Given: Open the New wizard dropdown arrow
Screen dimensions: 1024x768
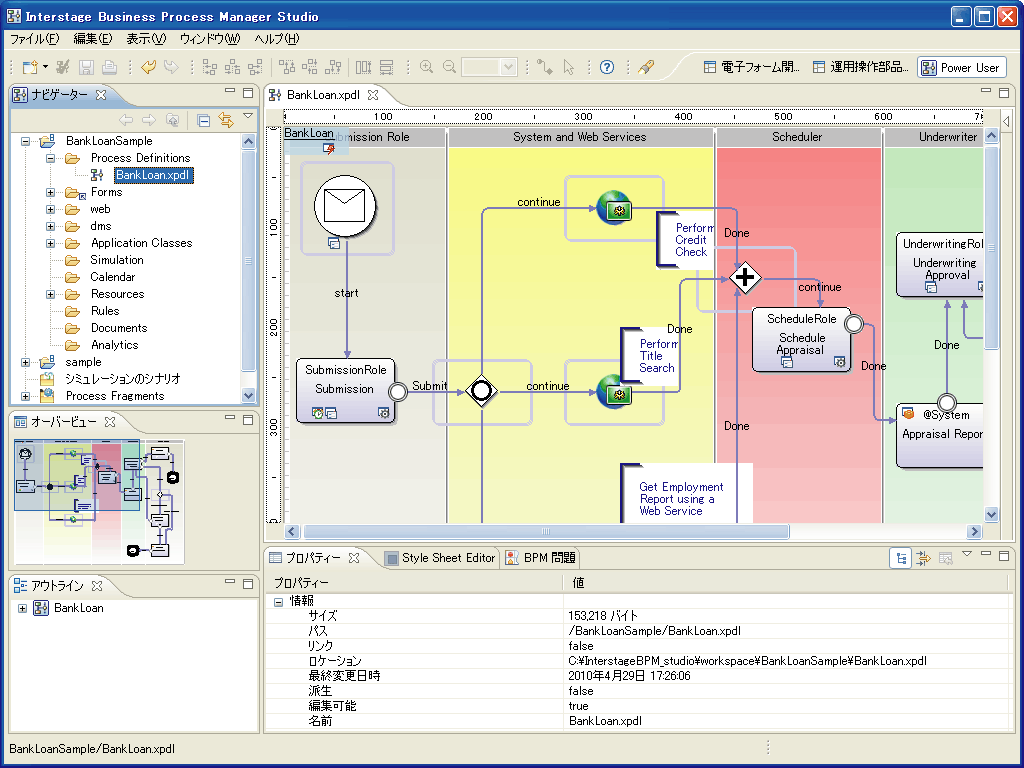Looking at the screenshot, I should point(45,67).
